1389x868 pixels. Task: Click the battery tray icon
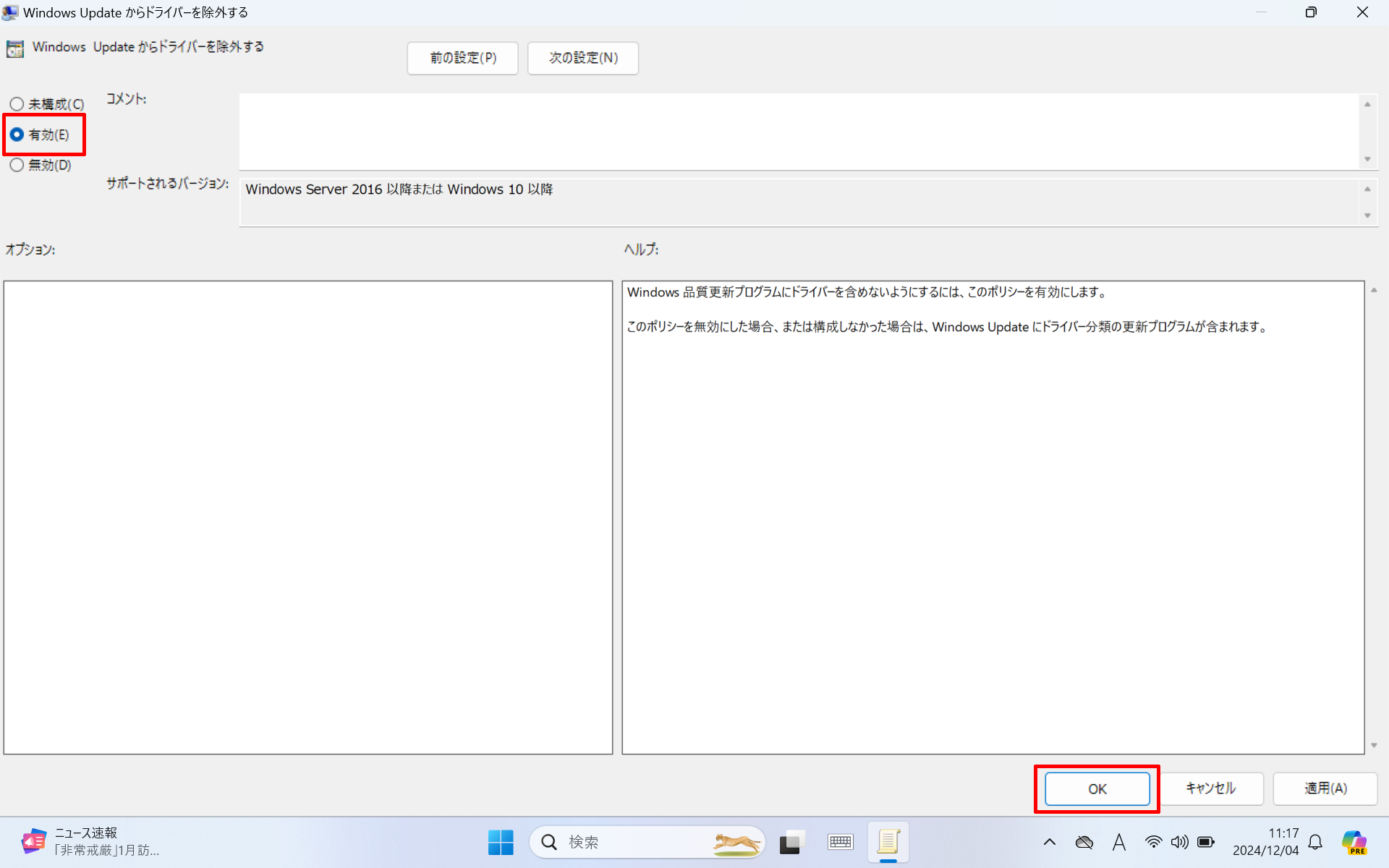[x=1206, y=843]
